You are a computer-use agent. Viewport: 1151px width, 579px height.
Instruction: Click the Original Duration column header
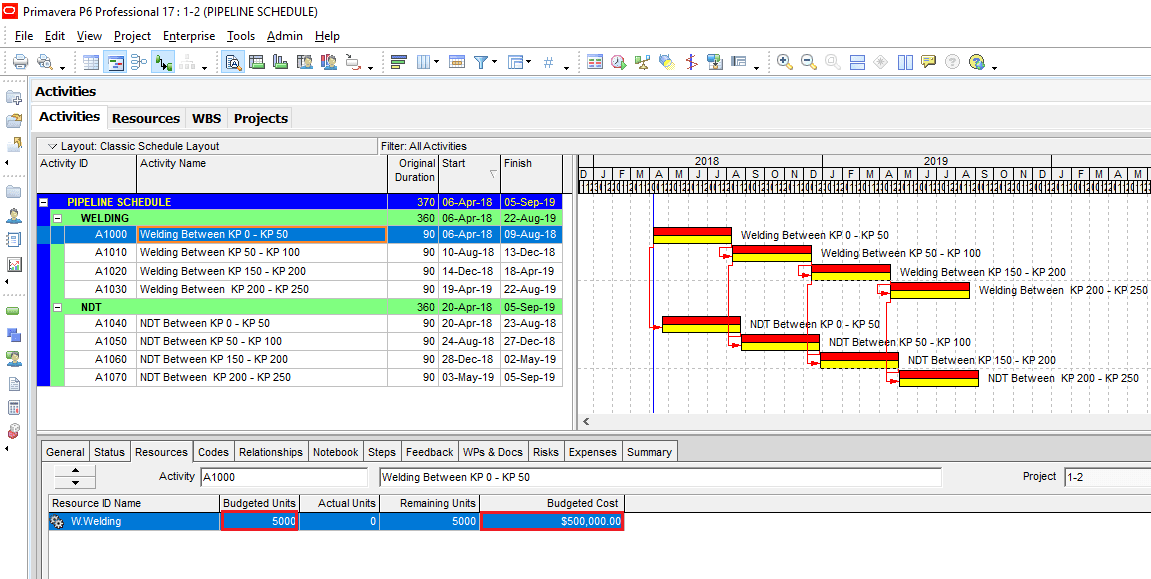[413, 174]
